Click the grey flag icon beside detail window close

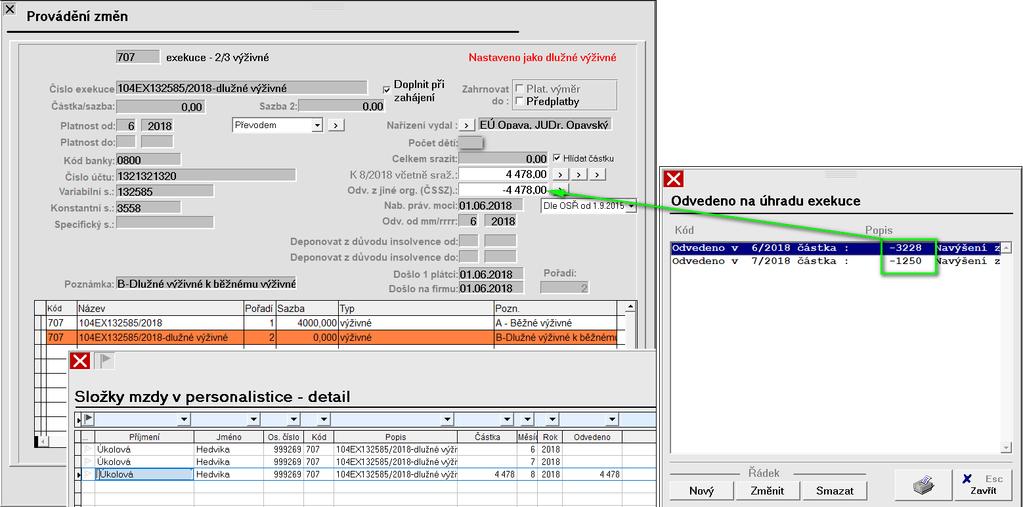(x=106, y=361)
